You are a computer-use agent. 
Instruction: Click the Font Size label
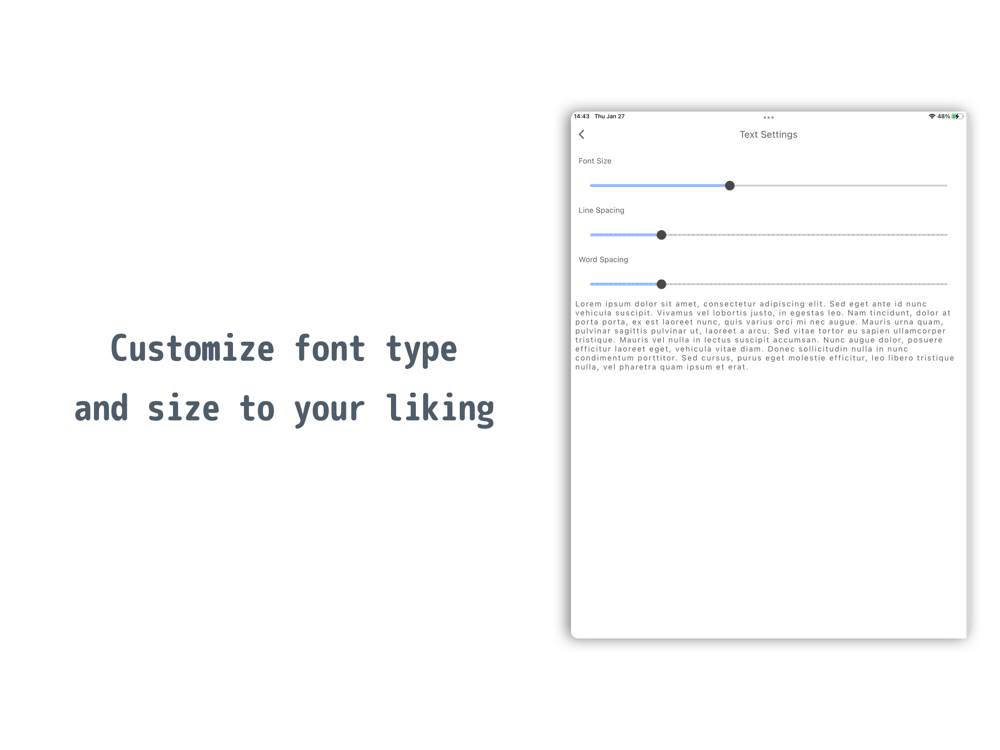[x=595, y=161]
